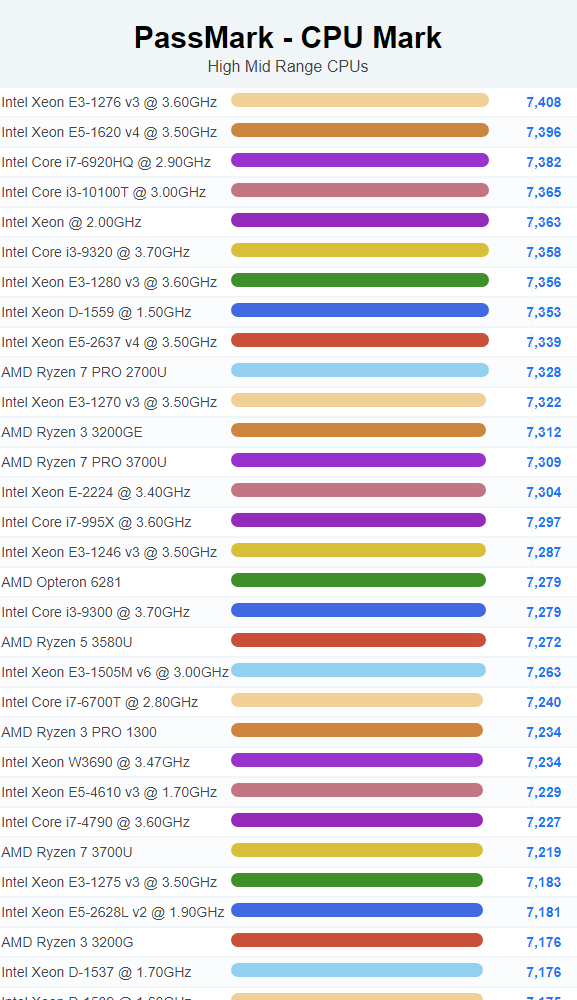
Task: Click the yellow bar for Ryzen 7 3700U
Action: click(x=357, y=849)
